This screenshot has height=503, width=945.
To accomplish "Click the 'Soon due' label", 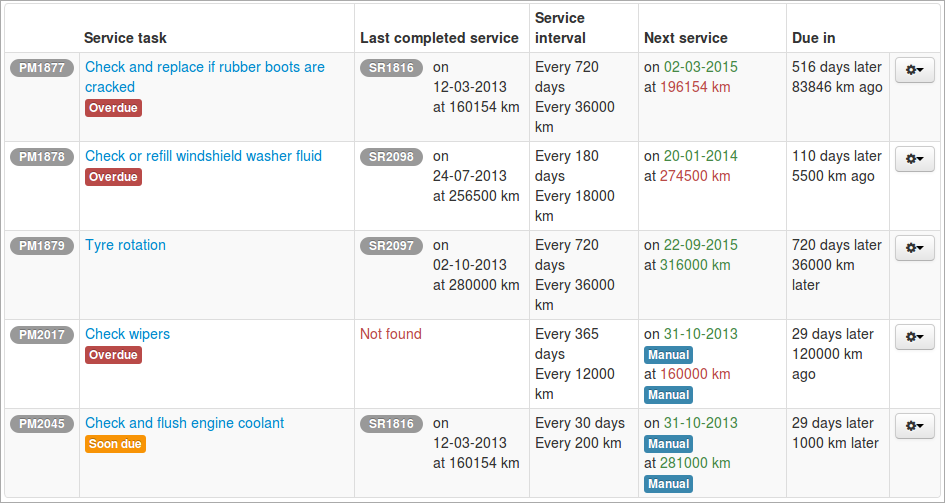I will point(115,444).
